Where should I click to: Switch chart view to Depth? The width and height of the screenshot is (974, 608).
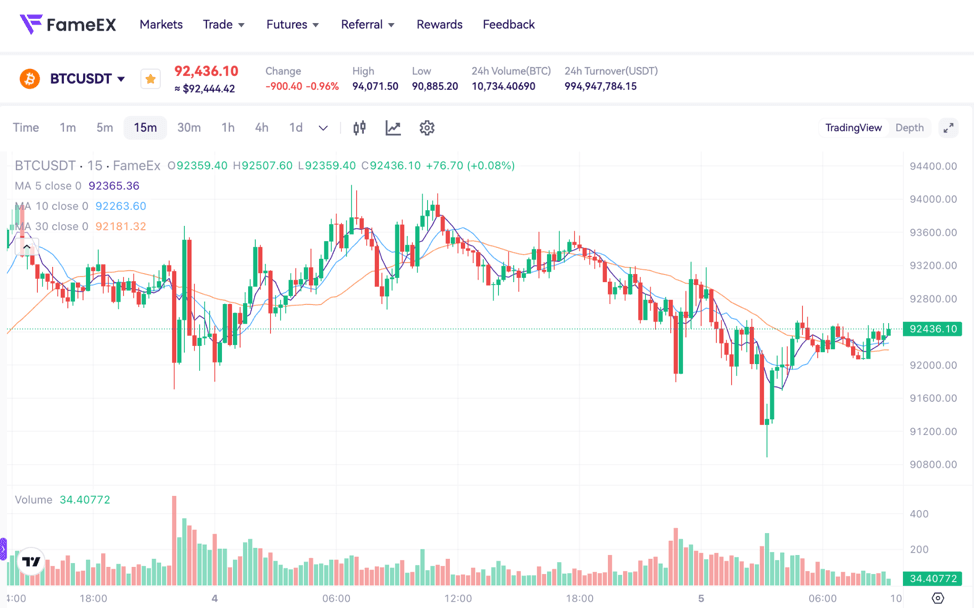(x=908, y=128)
